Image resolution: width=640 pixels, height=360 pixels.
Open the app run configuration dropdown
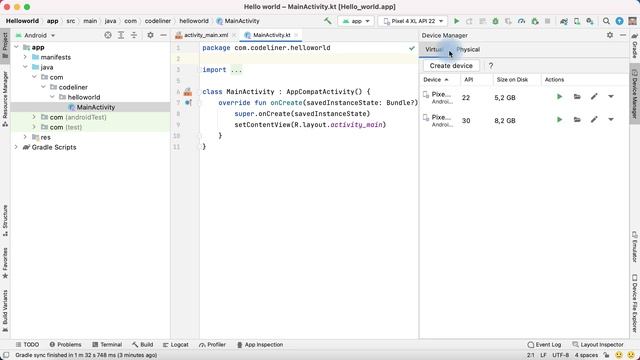coord(356,21)
